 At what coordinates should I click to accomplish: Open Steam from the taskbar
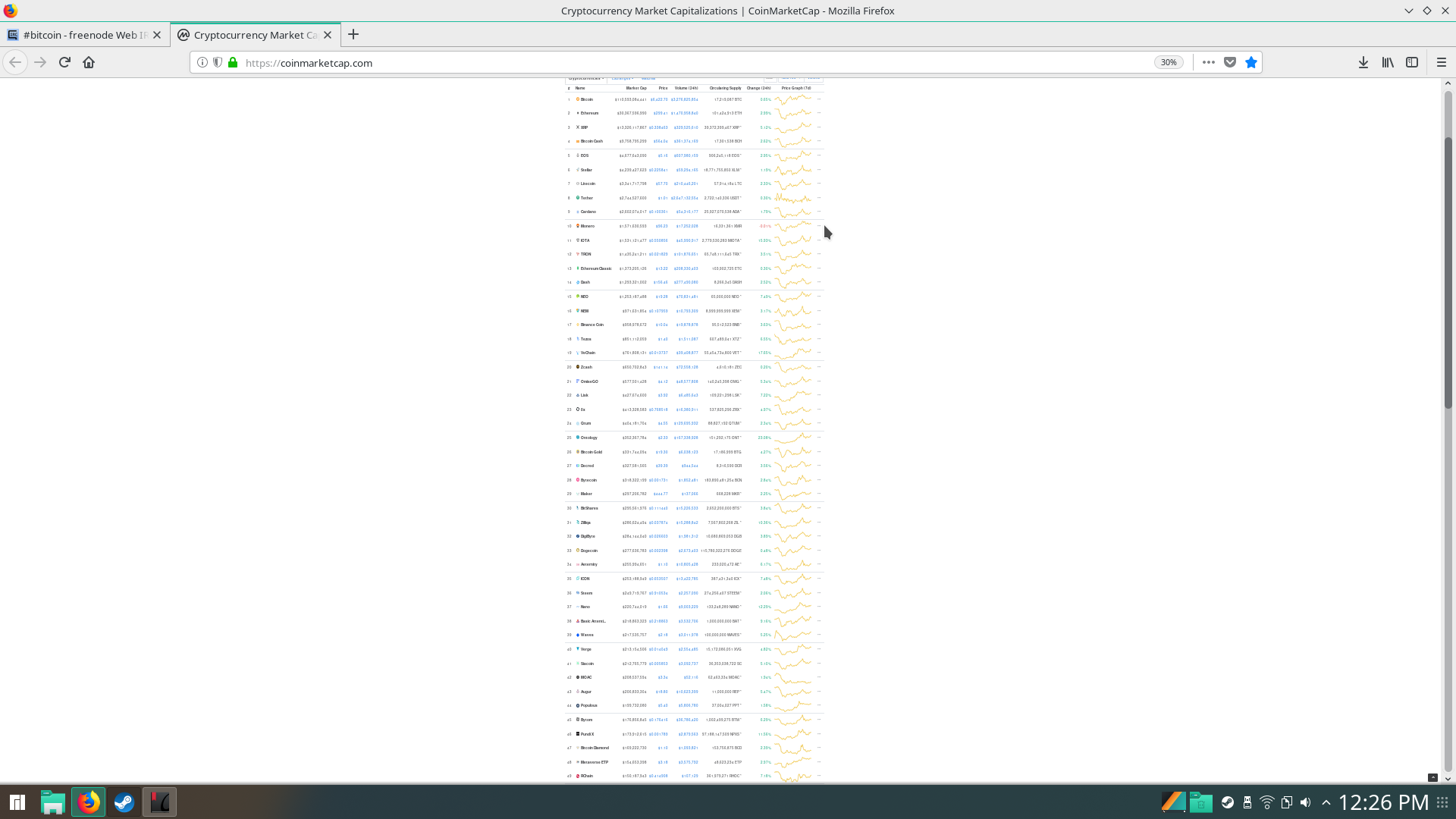click(124, 802)
